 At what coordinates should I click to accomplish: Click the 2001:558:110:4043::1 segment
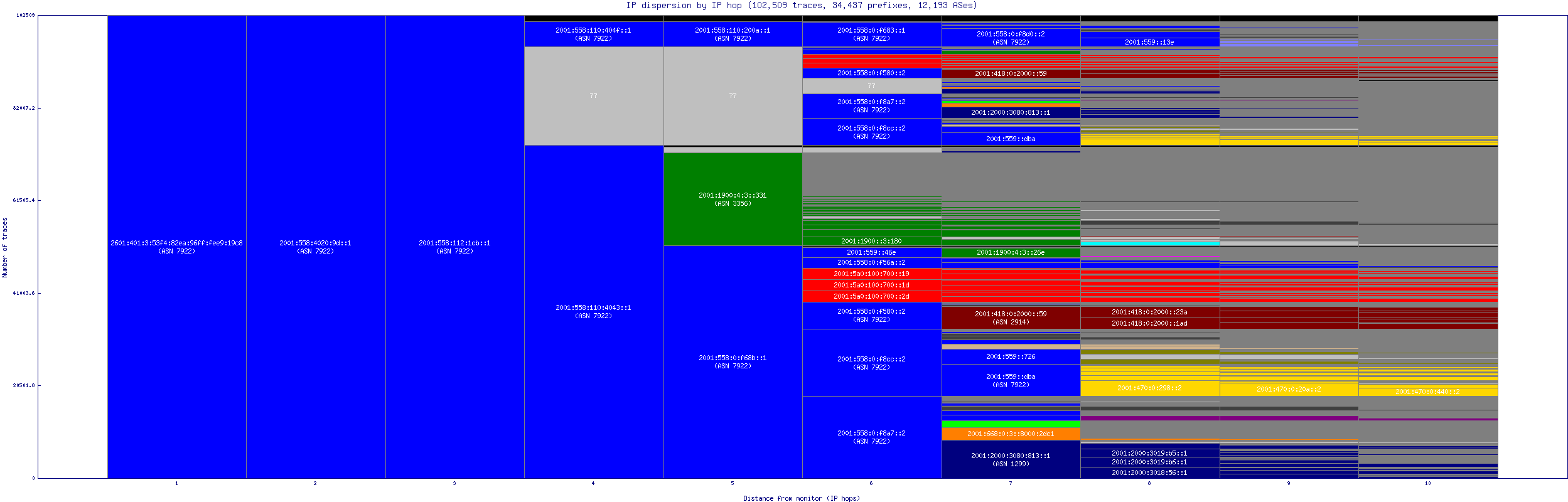coord(593,312)
